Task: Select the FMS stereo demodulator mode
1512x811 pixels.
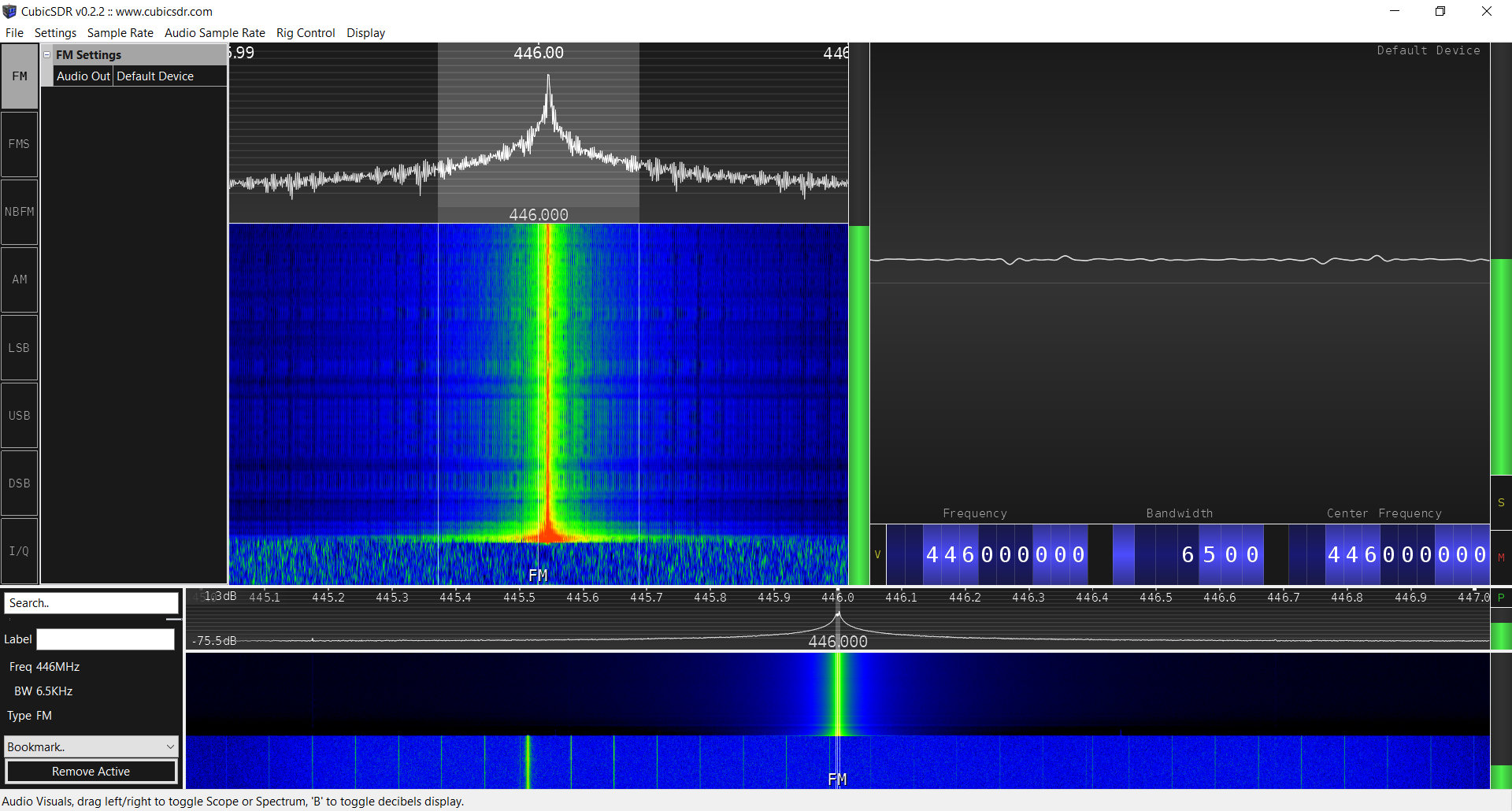Action: [19, 144]
